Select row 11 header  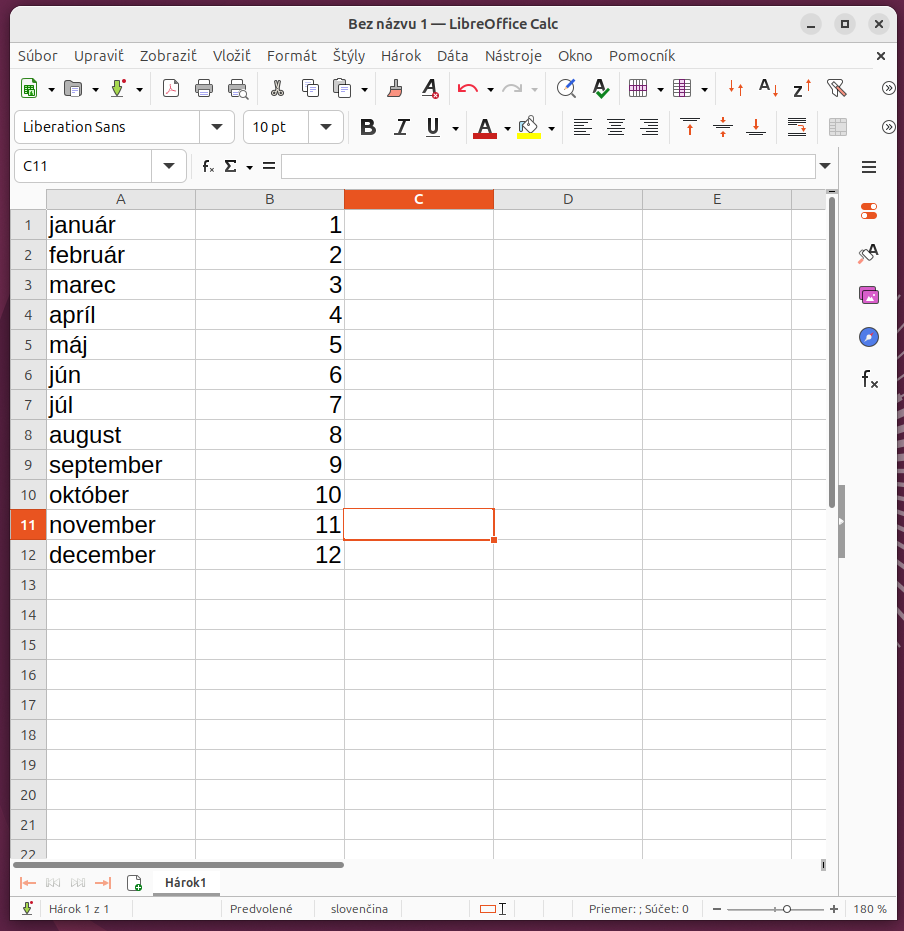pos(28,525)
